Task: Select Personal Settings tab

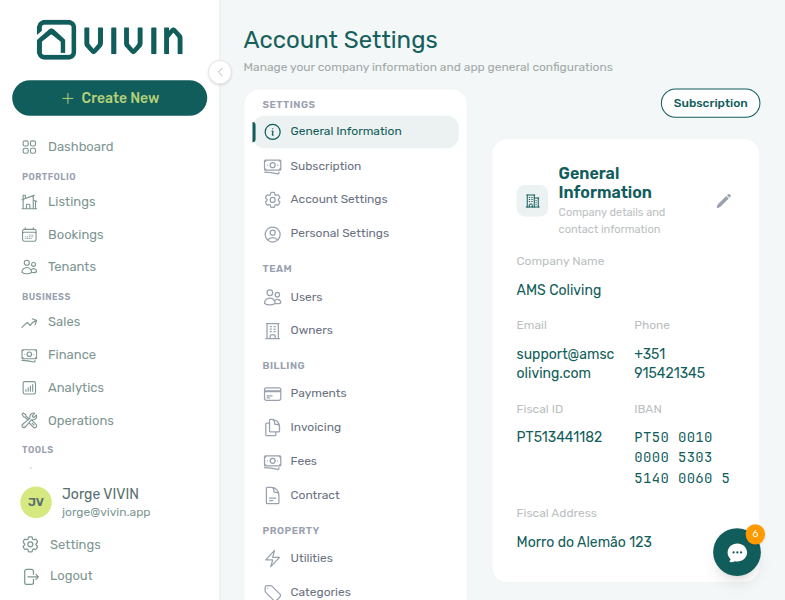Action: 339,233
